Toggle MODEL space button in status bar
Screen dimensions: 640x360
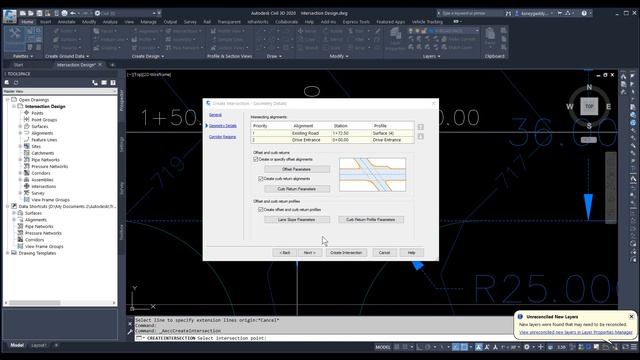(x=383, y=347)
